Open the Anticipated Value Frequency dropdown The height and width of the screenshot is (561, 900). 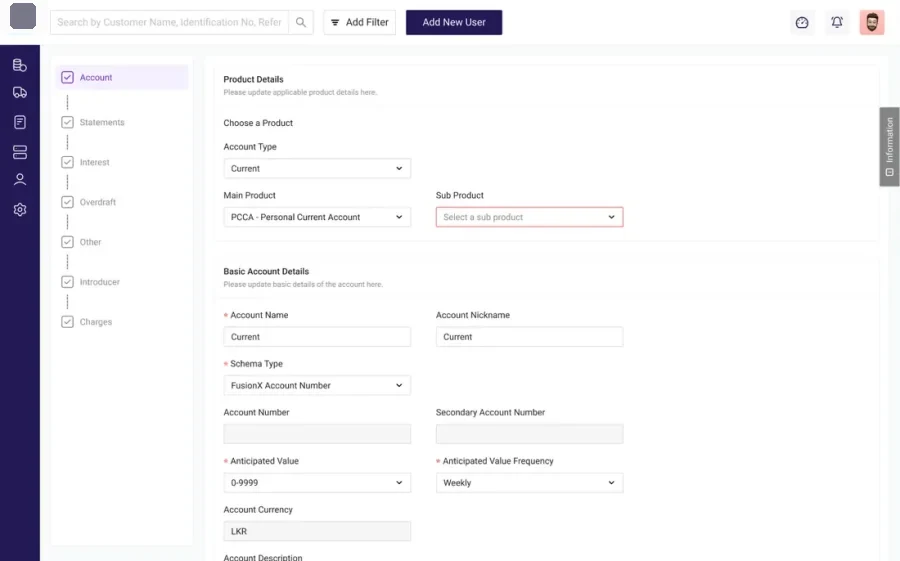point(529,483)
